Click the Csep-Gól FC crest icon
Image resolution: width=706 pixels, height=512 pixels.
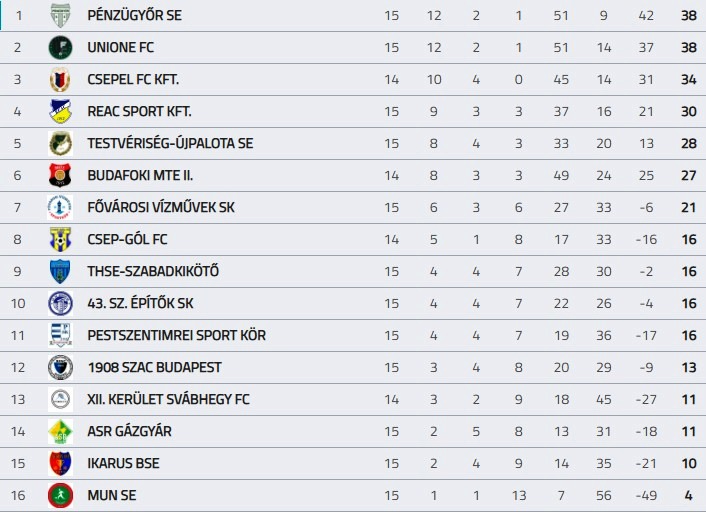pos(60,240)
